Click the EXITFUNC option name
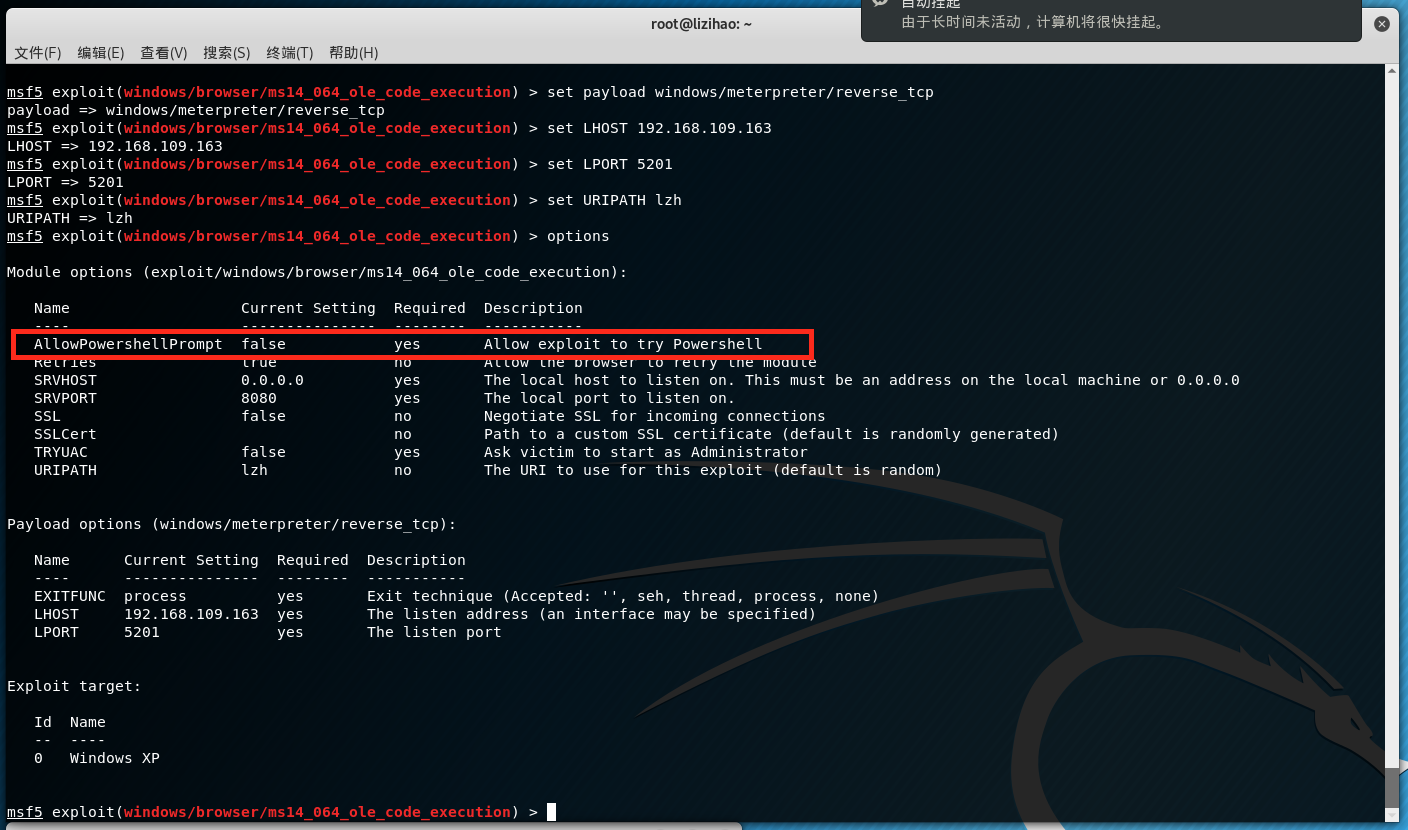 coord(70,596)
